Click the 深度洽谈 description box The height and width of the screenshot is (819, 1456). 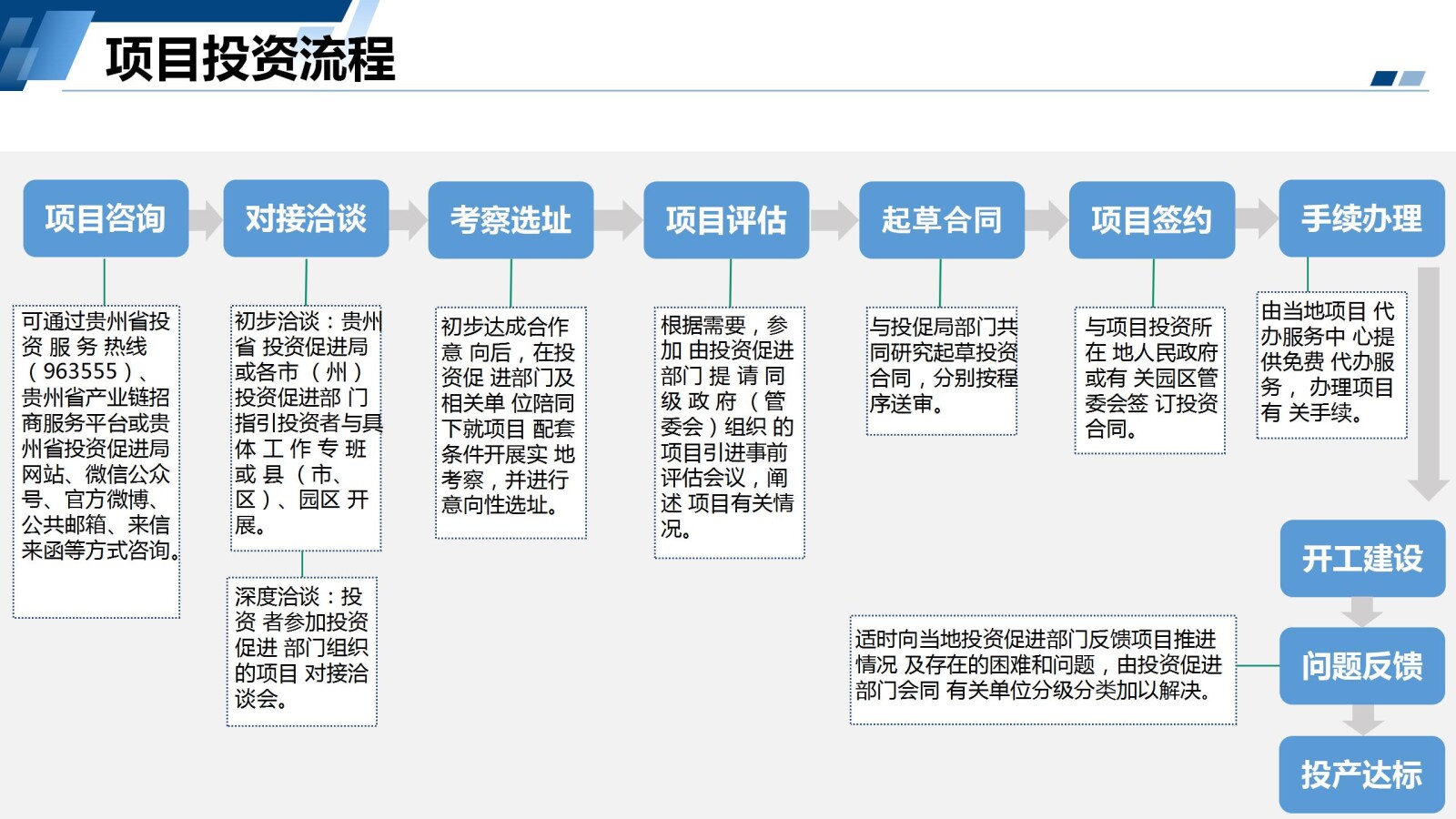(303, 651)
